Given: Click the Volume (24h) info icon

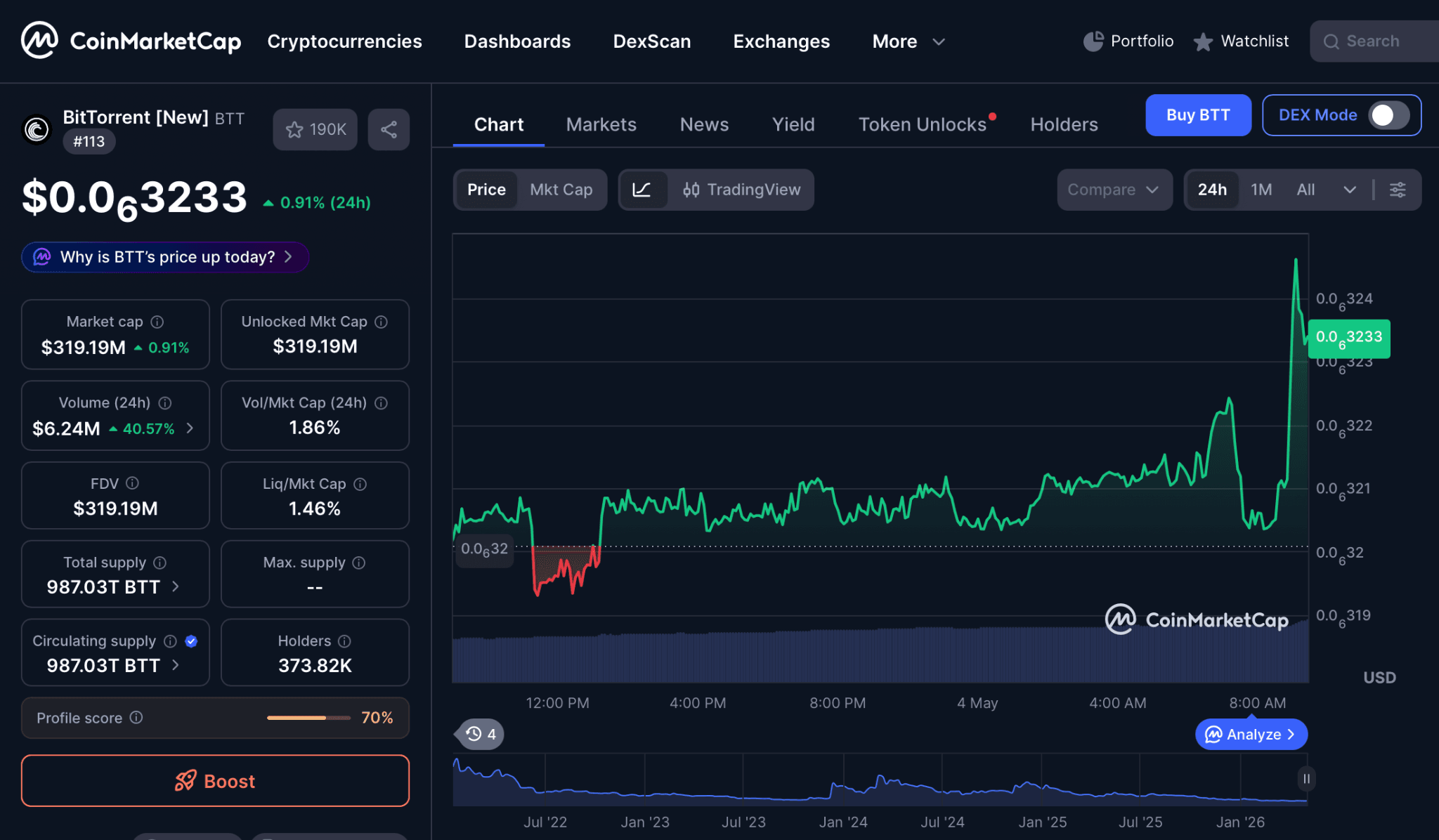Looking at the screenshot, I should pos(165,403).
